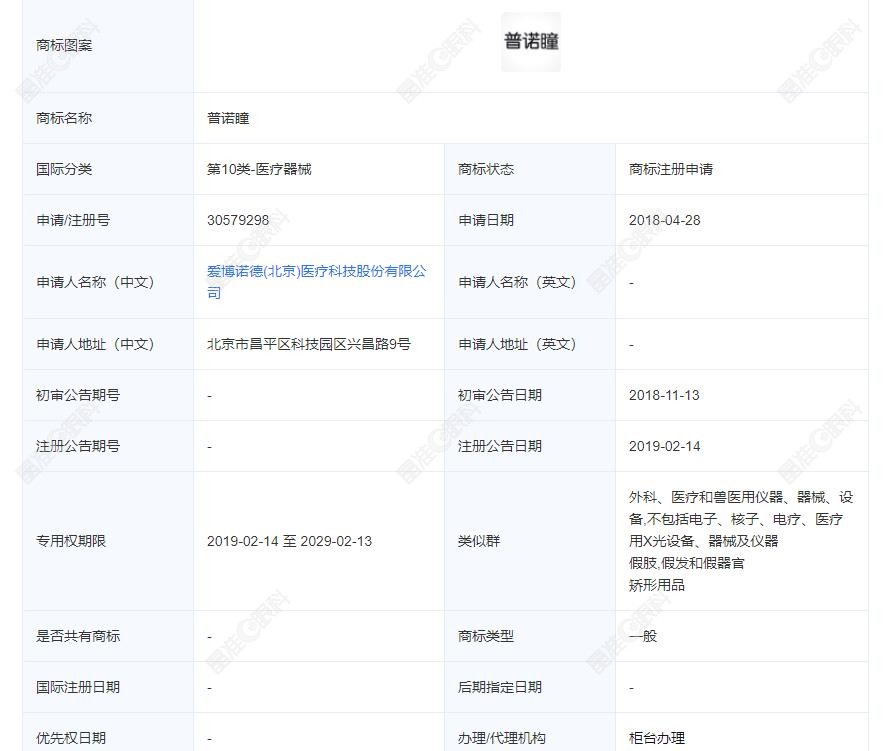Select status value 商标注册申请
The image size is (893, 751).
tap(671, 169)
